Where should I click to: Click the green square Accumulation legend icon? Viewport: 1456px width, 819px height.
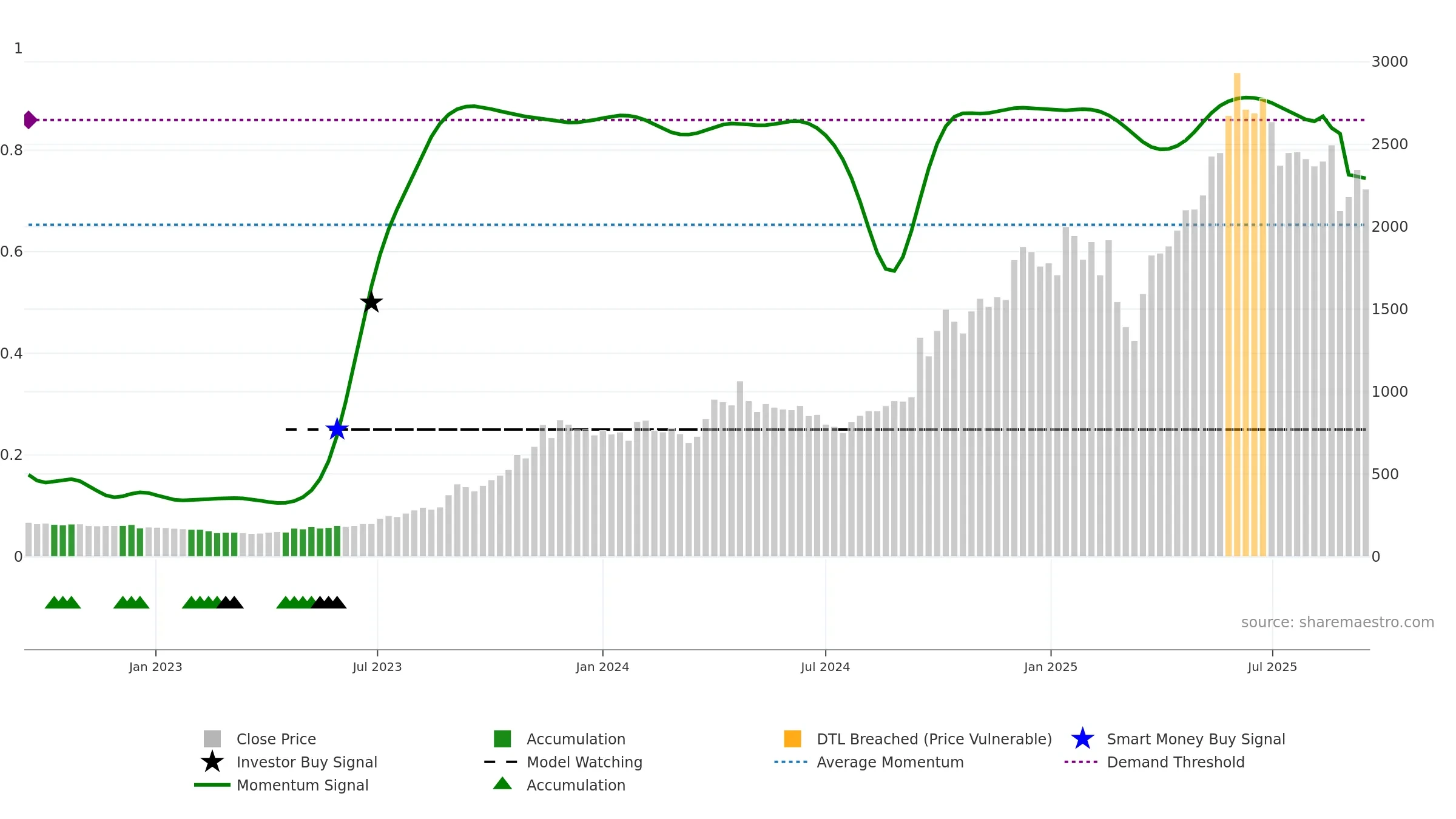(x=502, y=739)
